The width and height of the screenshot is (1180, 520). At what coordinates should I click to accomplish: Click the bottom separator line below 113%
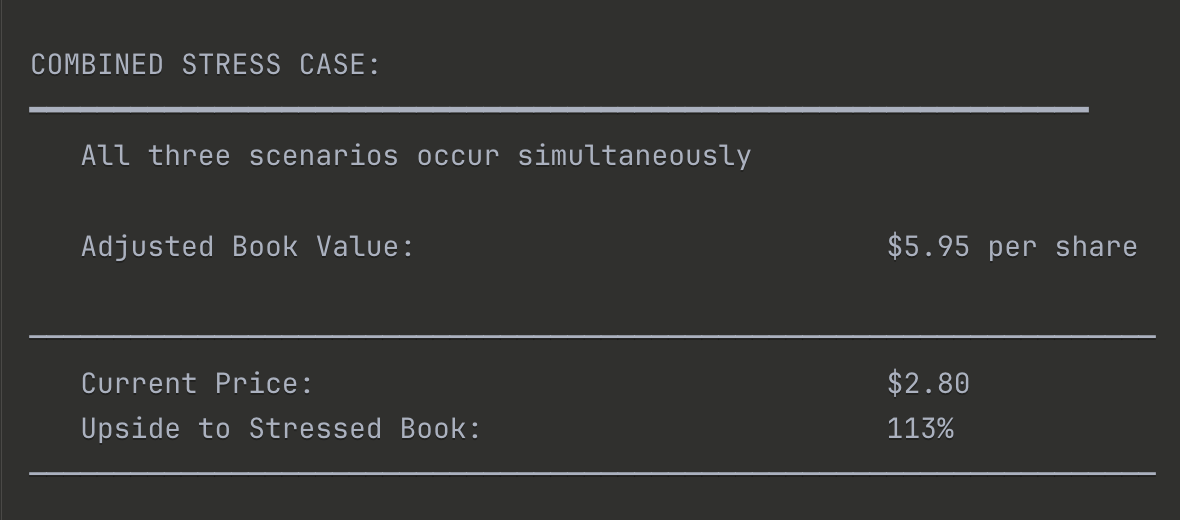592,473
